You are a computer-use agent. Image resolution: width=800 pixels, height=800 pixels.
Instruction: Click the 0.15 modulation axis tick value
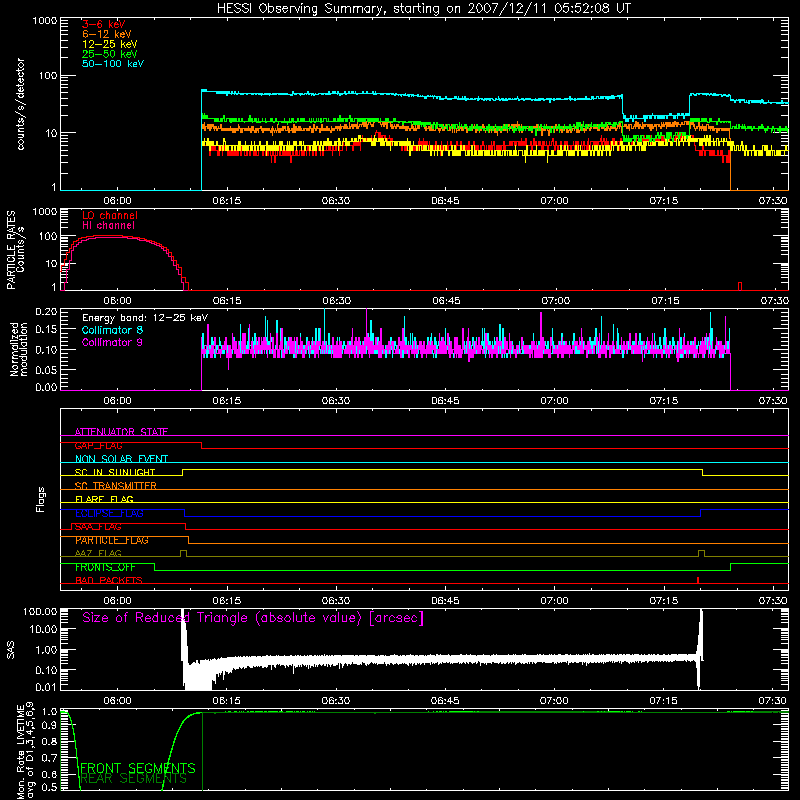point(46,330)
